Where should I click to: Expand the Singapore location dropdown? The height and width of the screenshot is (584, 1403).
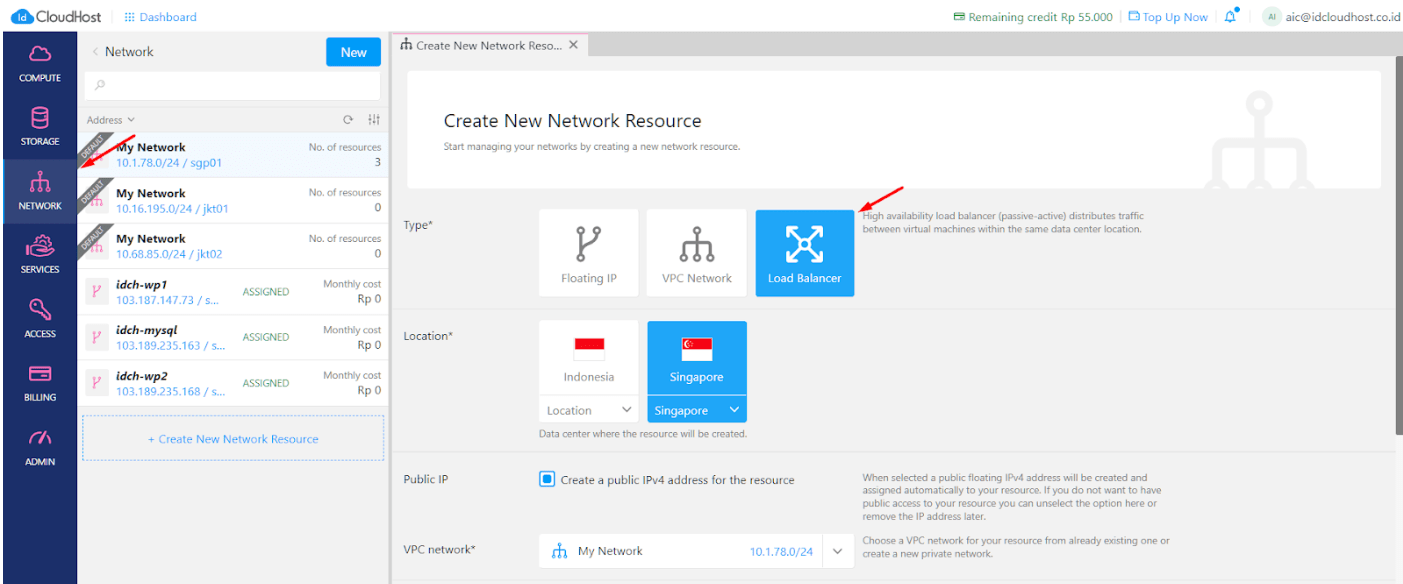[733, 410]
